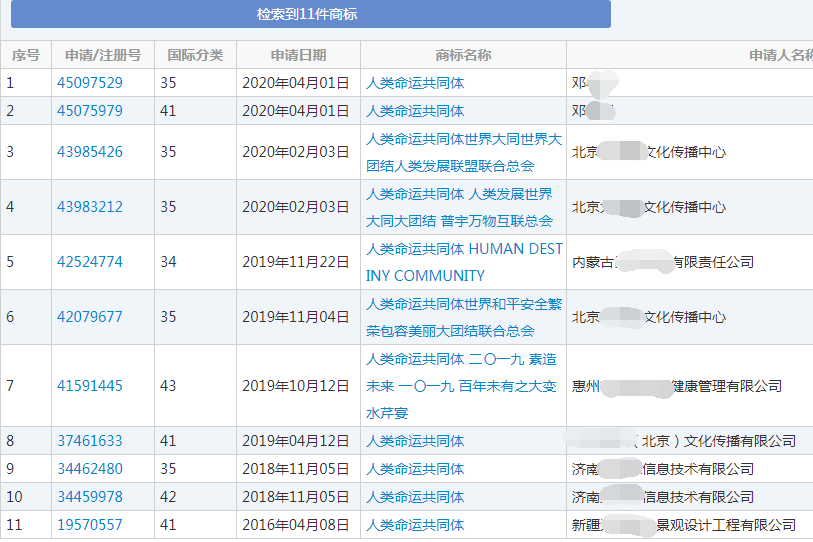Select applicant 新疆…景观设计工程有限公司
This screenshot has height=542, width=813.
pos(683,525)
